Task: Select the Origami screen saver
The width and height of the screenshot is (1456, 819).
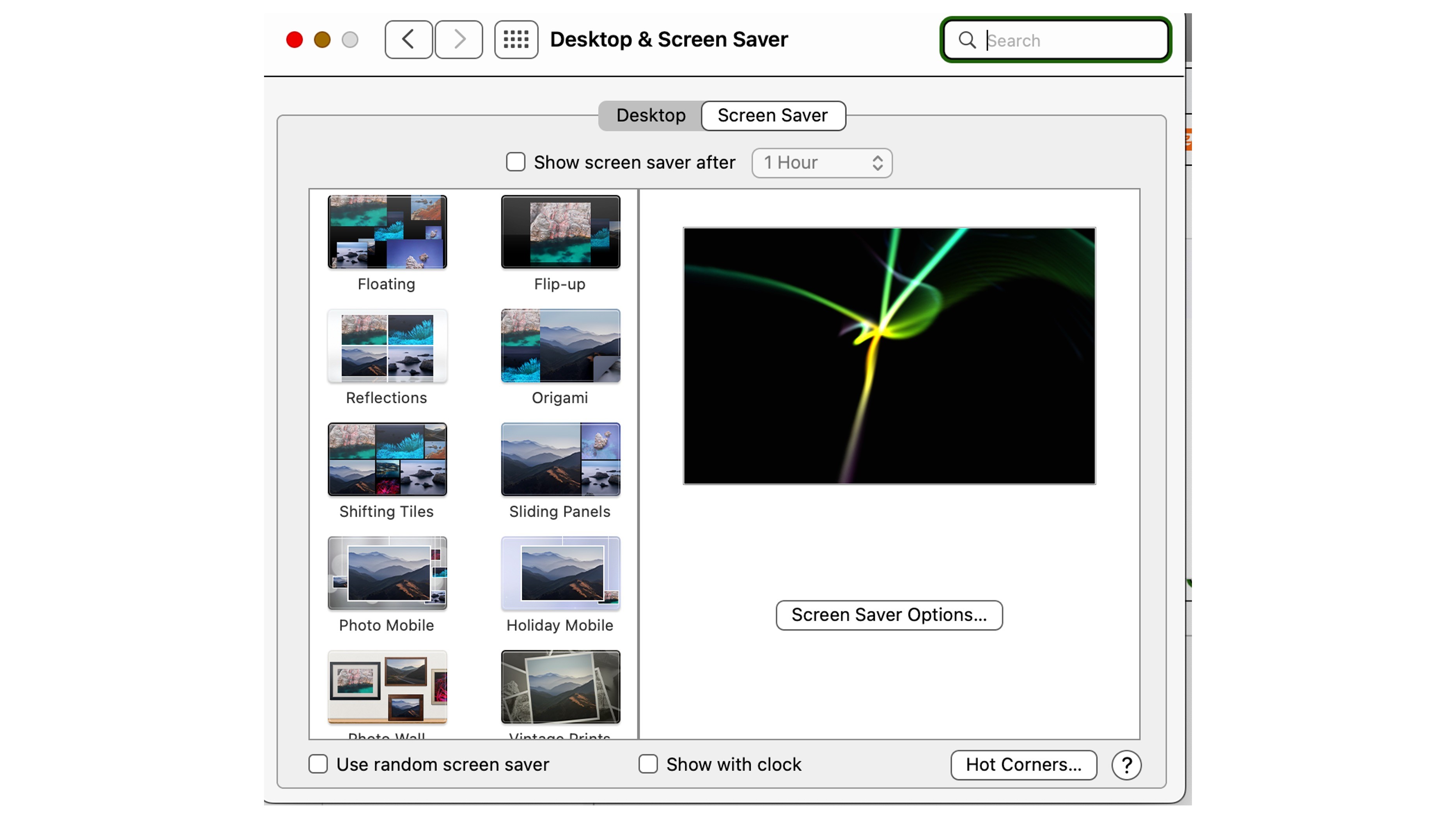Action: [x=560, y=346]
